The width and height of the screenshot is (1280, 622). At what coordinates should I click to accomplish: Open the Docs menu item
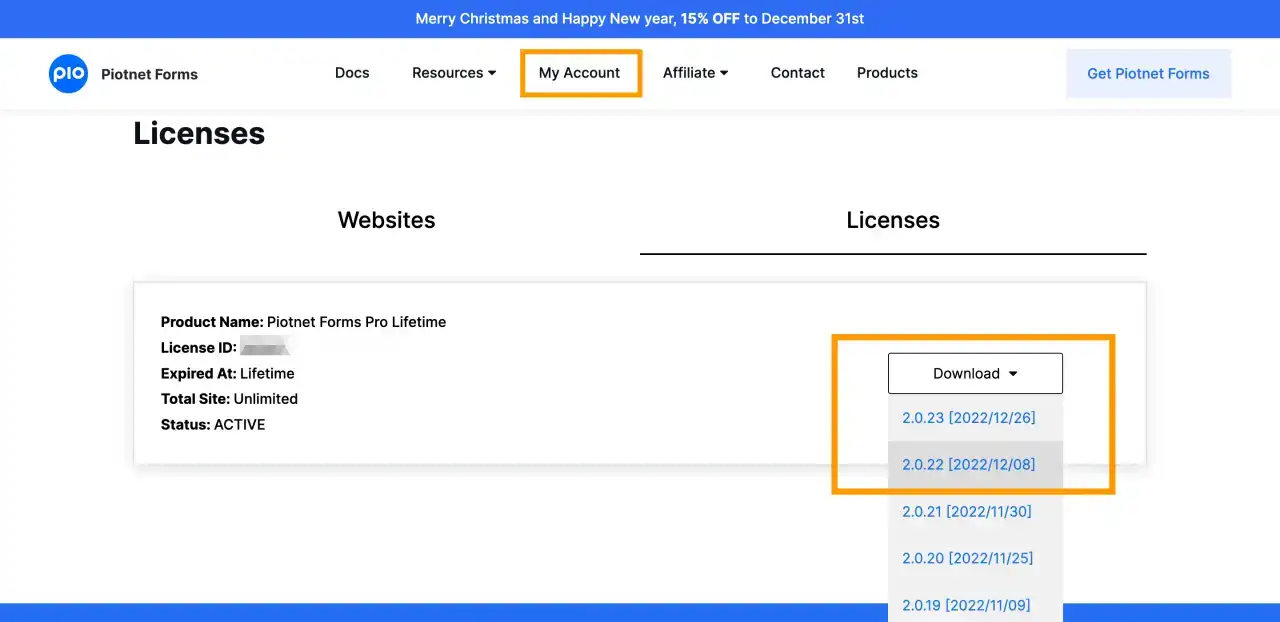pos(352,73)
